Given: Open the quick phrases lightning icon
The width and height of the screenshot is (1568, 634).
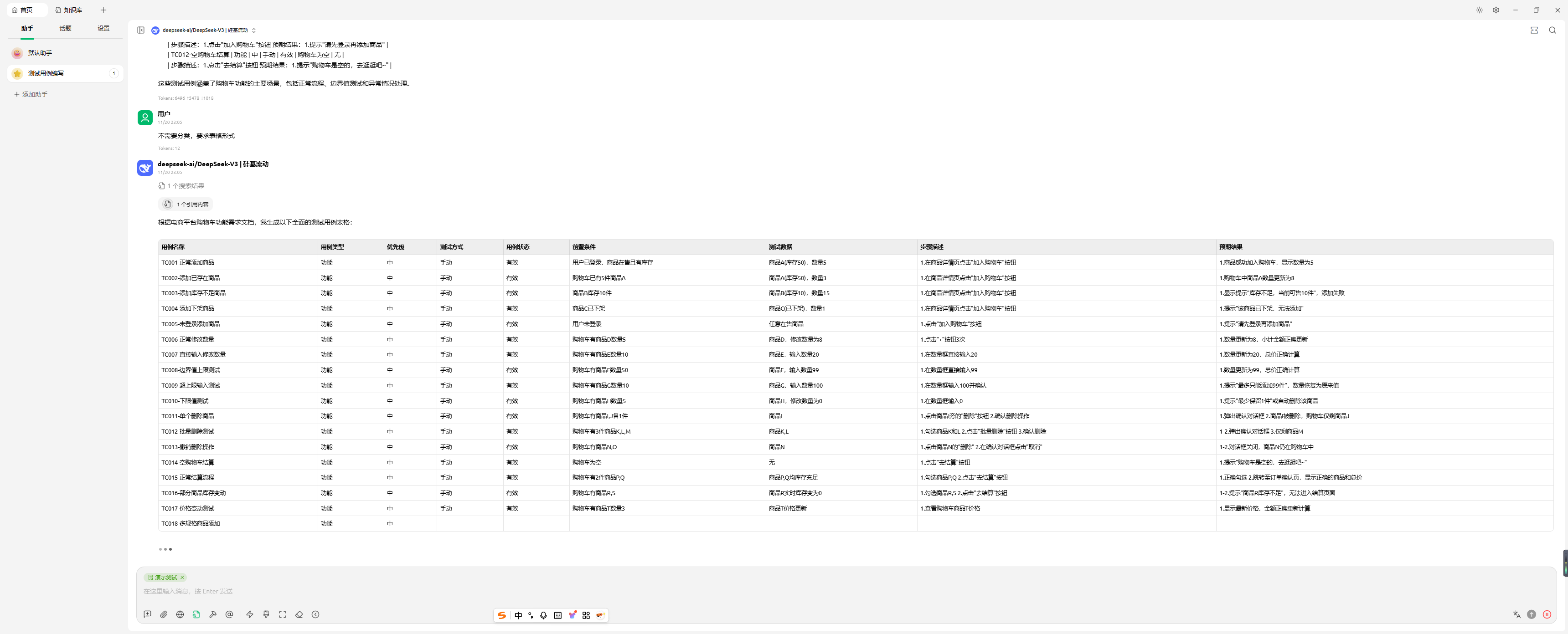Looking at the screenshot, I should 250,614.
